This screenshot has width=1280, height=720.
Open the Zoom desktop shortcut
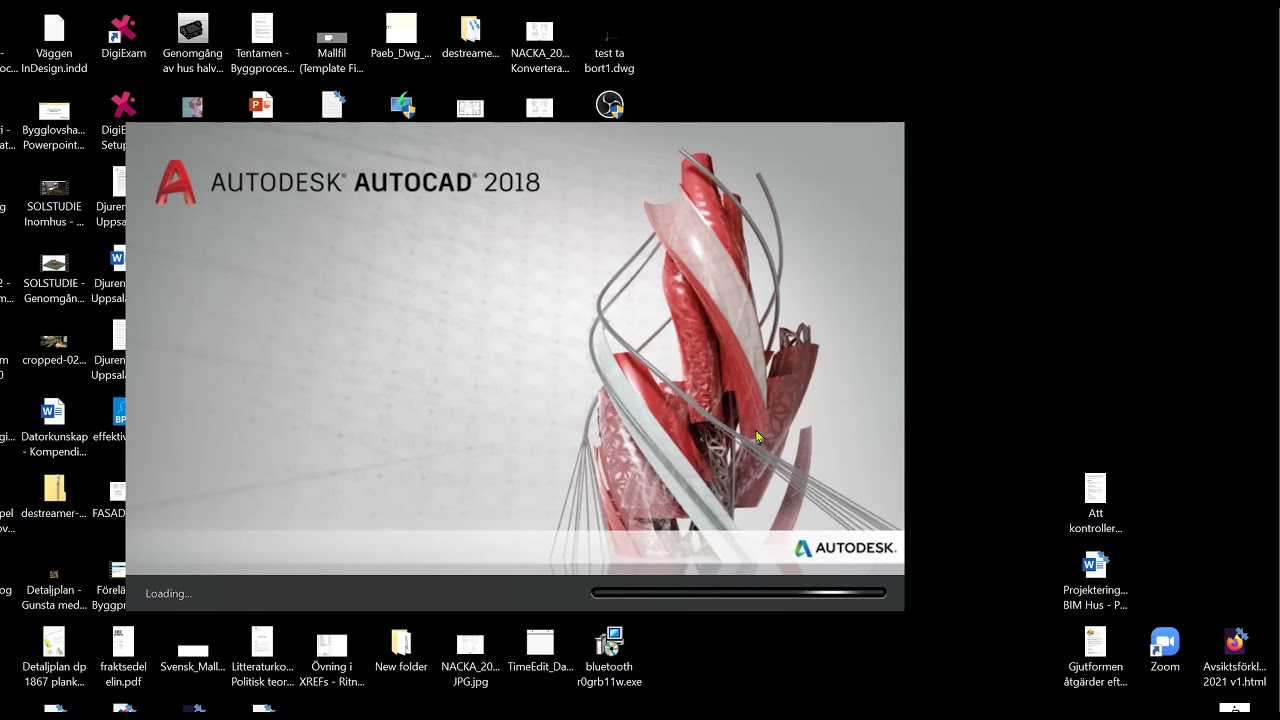(x=1165, y=650)
